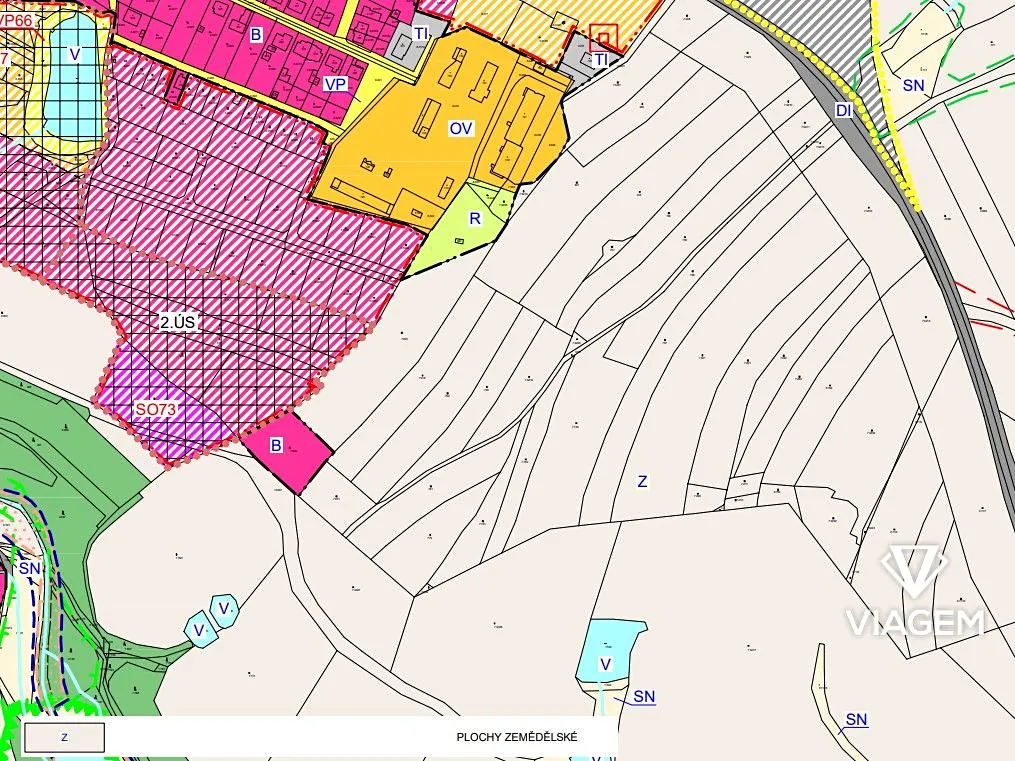The width and height of the screenshot is (1015, 761).
Task: Click the TI label next to VP
Action: pos(421,33)
